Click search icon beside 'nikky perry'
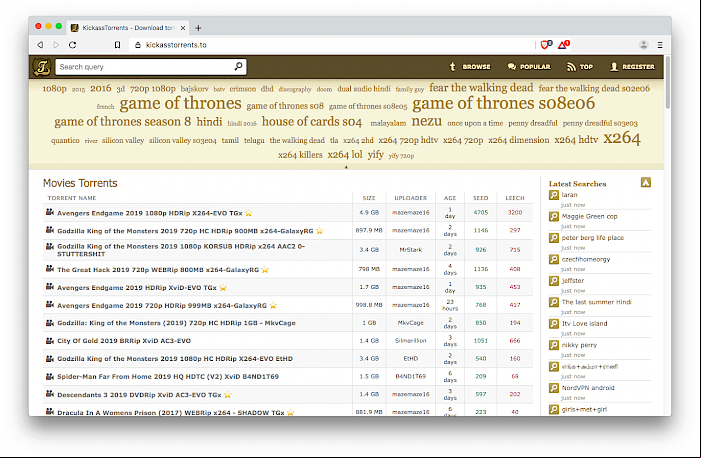This screenshot has height=458, width=701. 554,345
